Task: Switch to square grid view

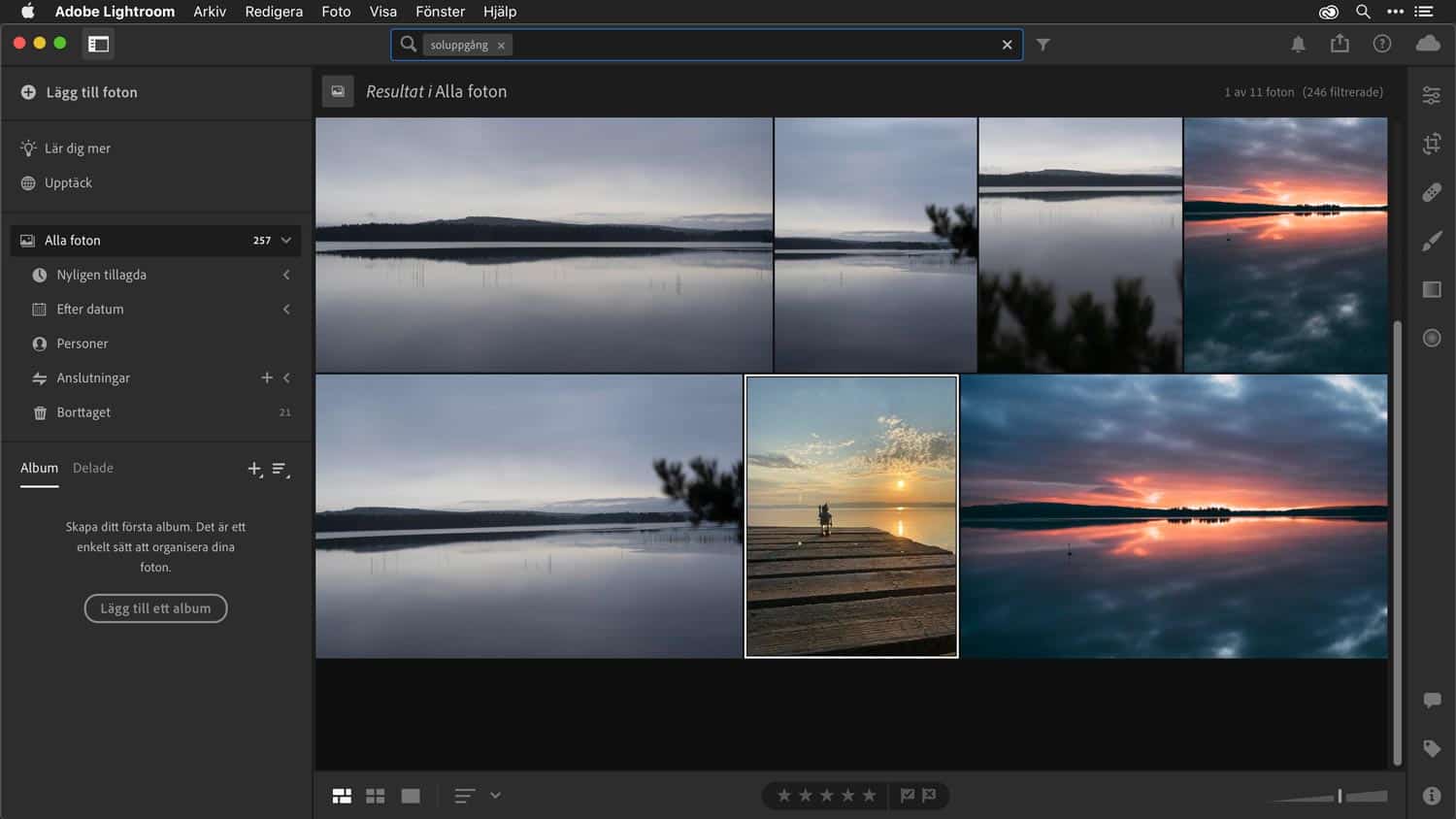Action: click(x=376, y=795)
